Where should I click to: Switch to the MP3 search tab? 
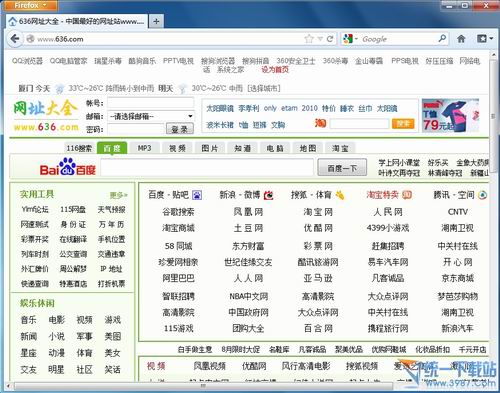[144, 148]
